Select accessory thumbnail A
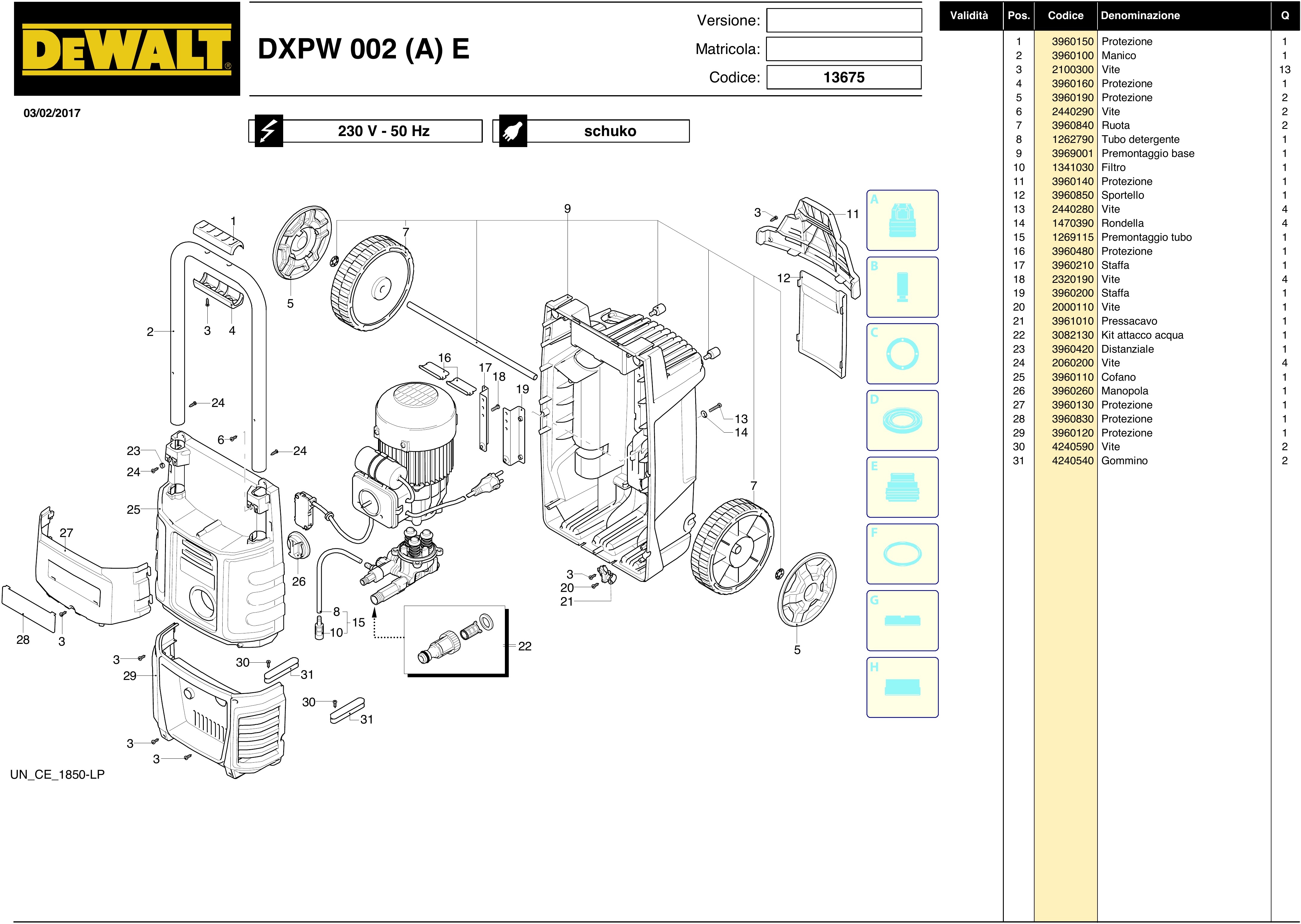The width and height of the screenshot is (1301, 924). 902,220
